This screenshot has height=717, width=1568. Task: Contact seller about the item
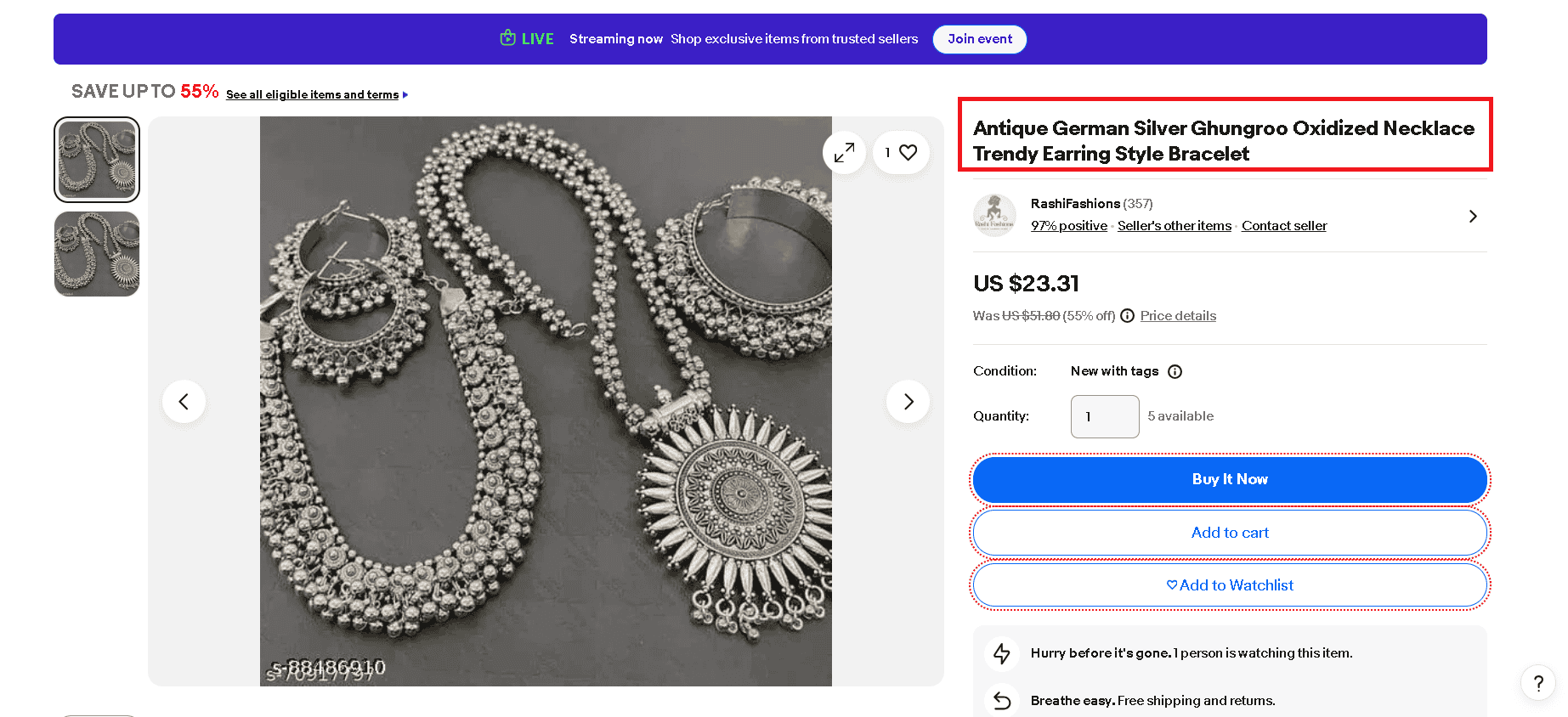(1283, 225)
